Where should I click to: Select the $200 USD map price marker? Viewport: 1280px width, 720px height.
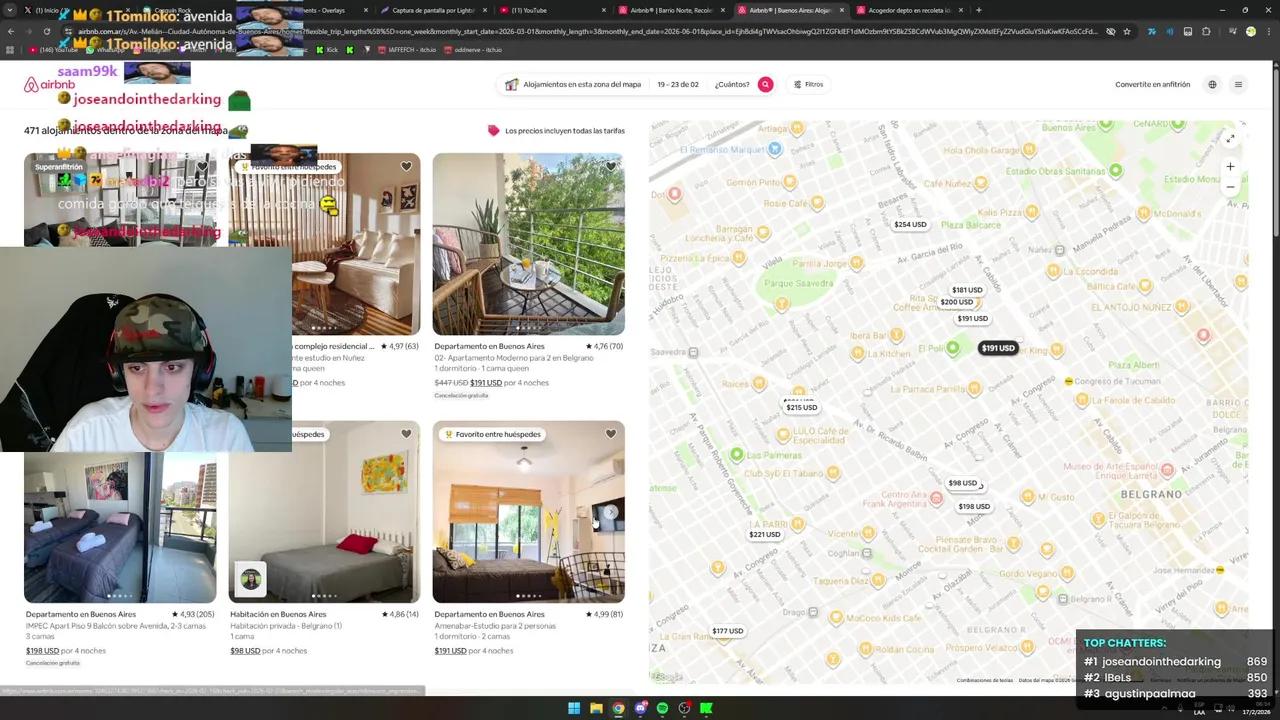[x=956, y=302]
